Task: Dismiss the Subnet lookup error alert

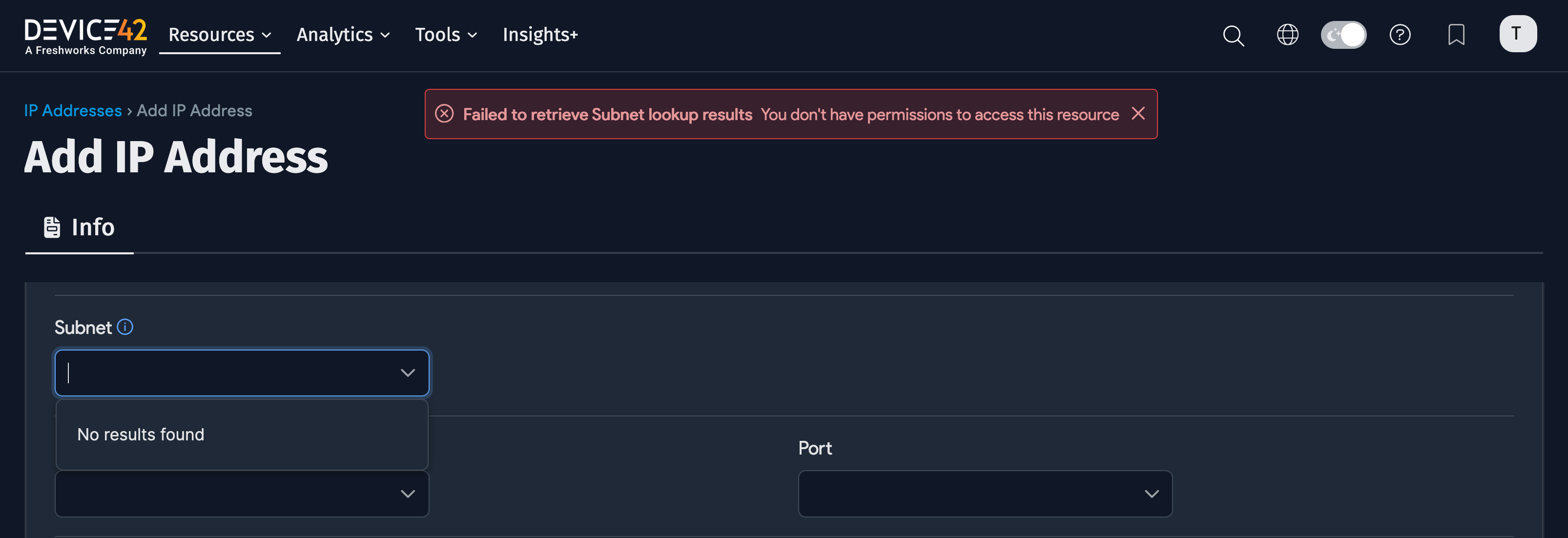Action: (x=1137, y=114)
